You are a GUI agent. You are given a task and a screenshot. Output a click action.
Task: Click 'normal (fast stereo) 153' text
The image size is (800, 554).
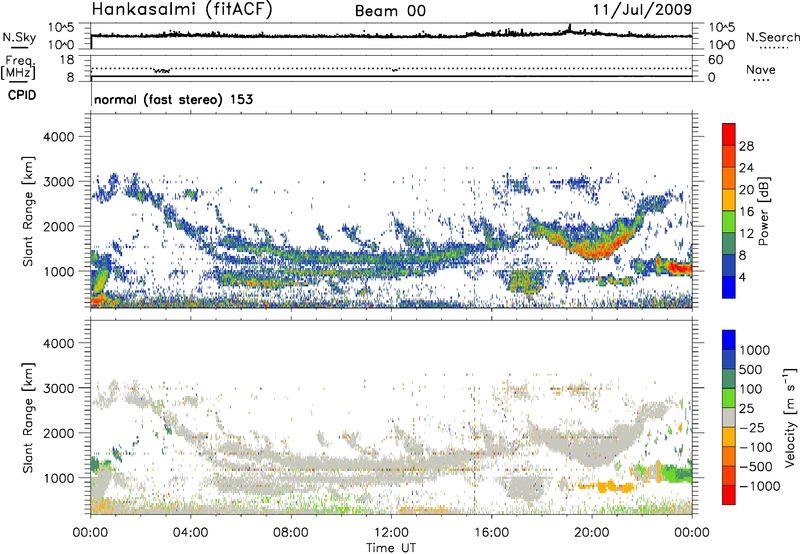(x=173, y=99)
